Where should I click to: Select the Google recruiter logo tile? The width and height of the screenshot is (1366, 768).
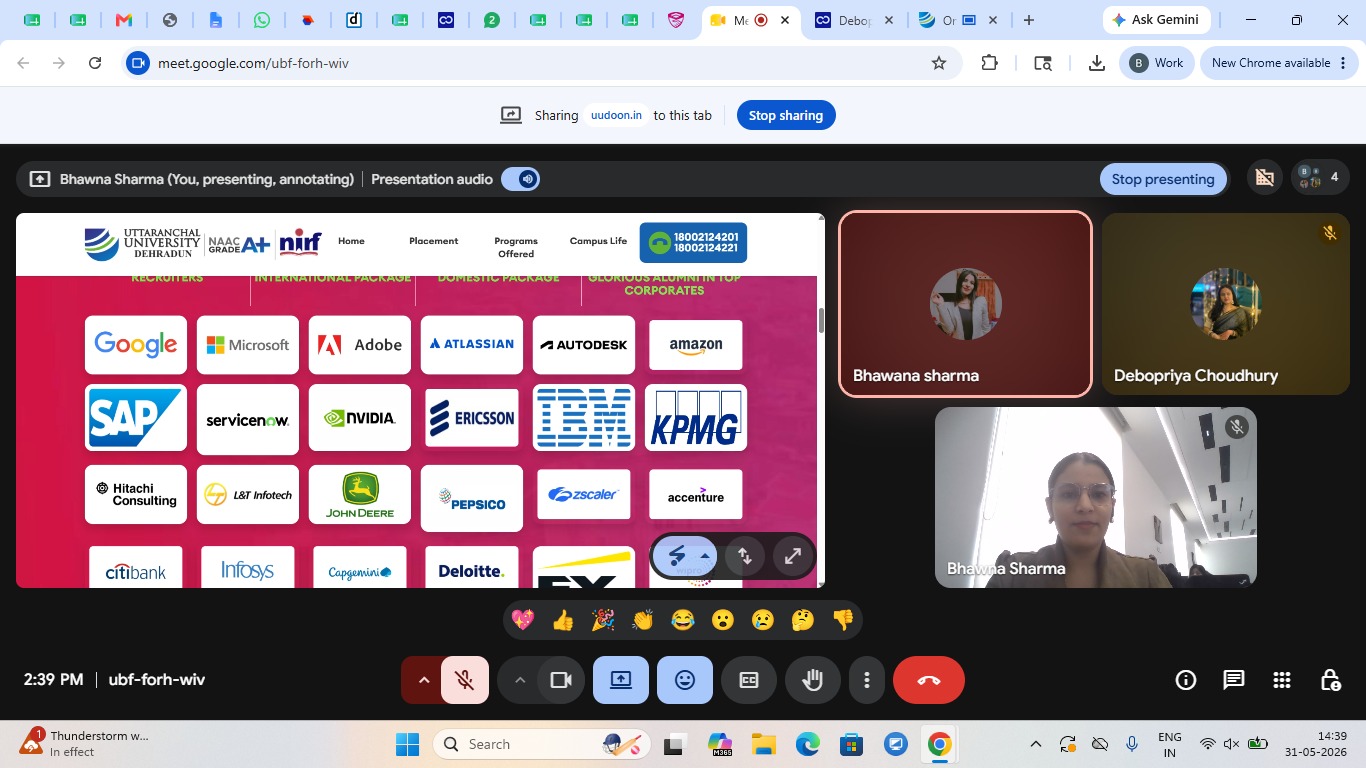[x=136, y=345]
